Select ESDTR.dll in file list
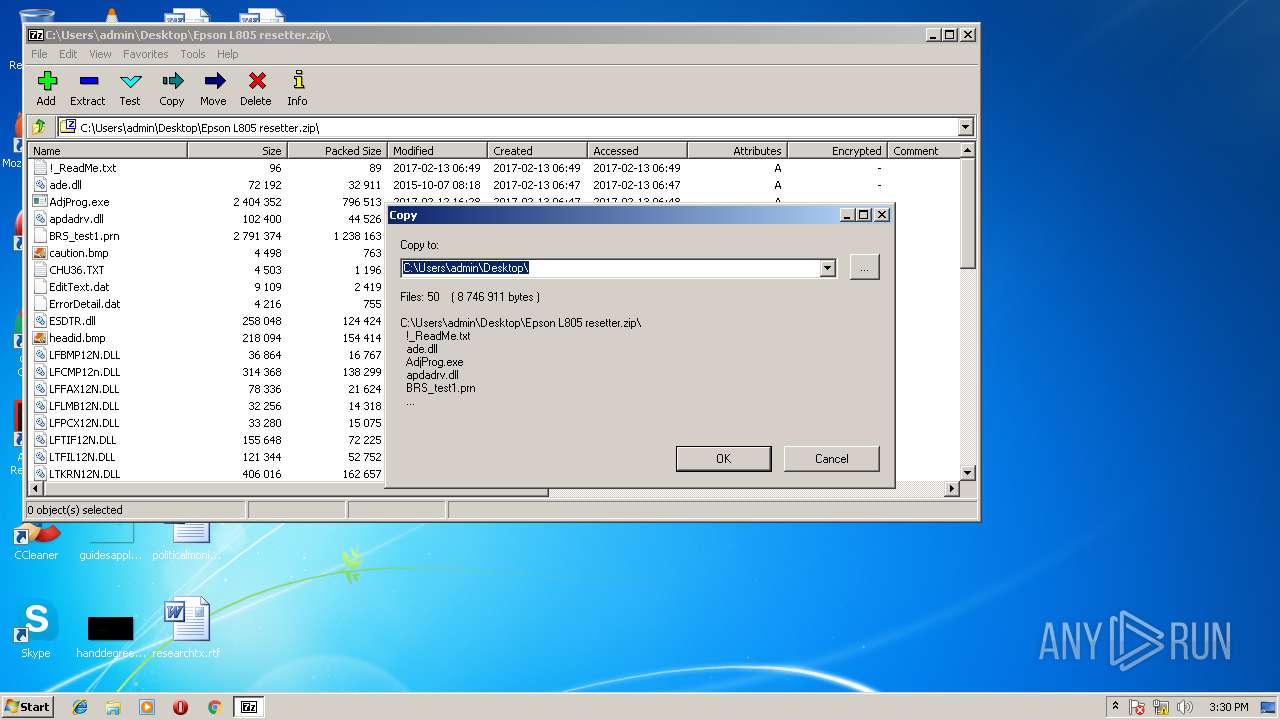 pyautogui.click(x=72, y=321)
